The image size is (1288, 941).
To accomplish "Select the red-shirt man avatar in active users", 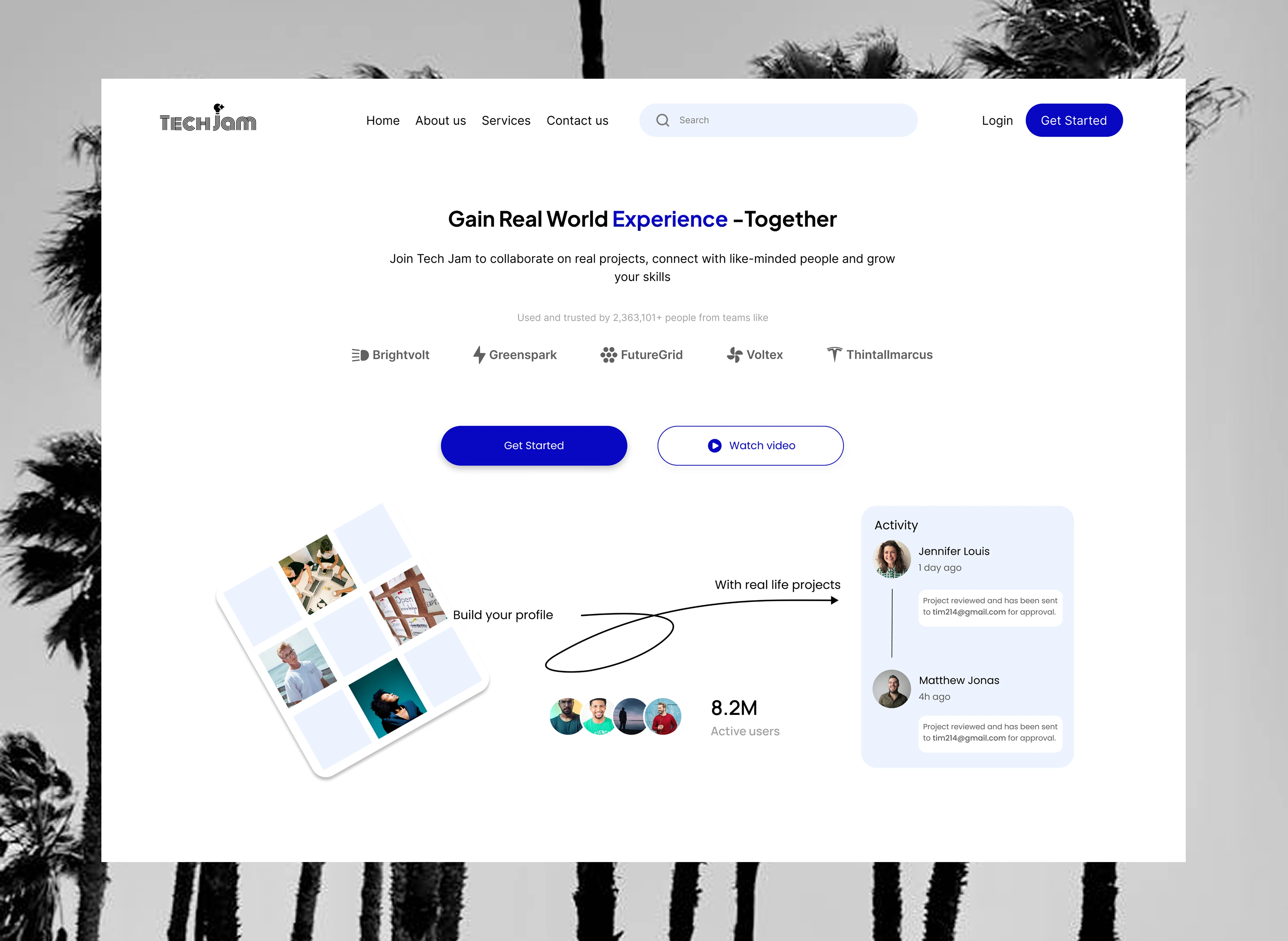I will click(663, 716).
